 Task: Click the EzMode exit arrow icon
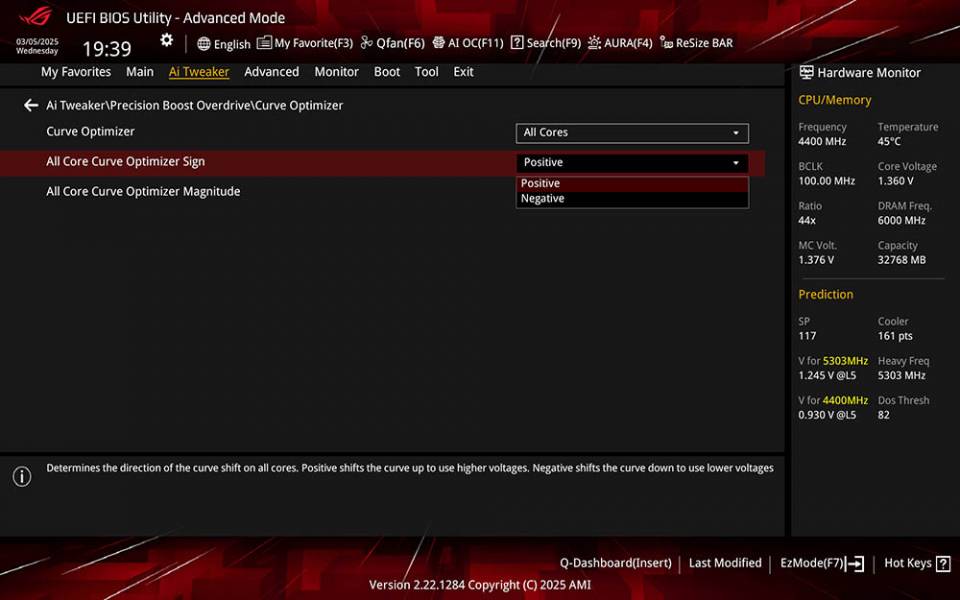click(855, 563)
